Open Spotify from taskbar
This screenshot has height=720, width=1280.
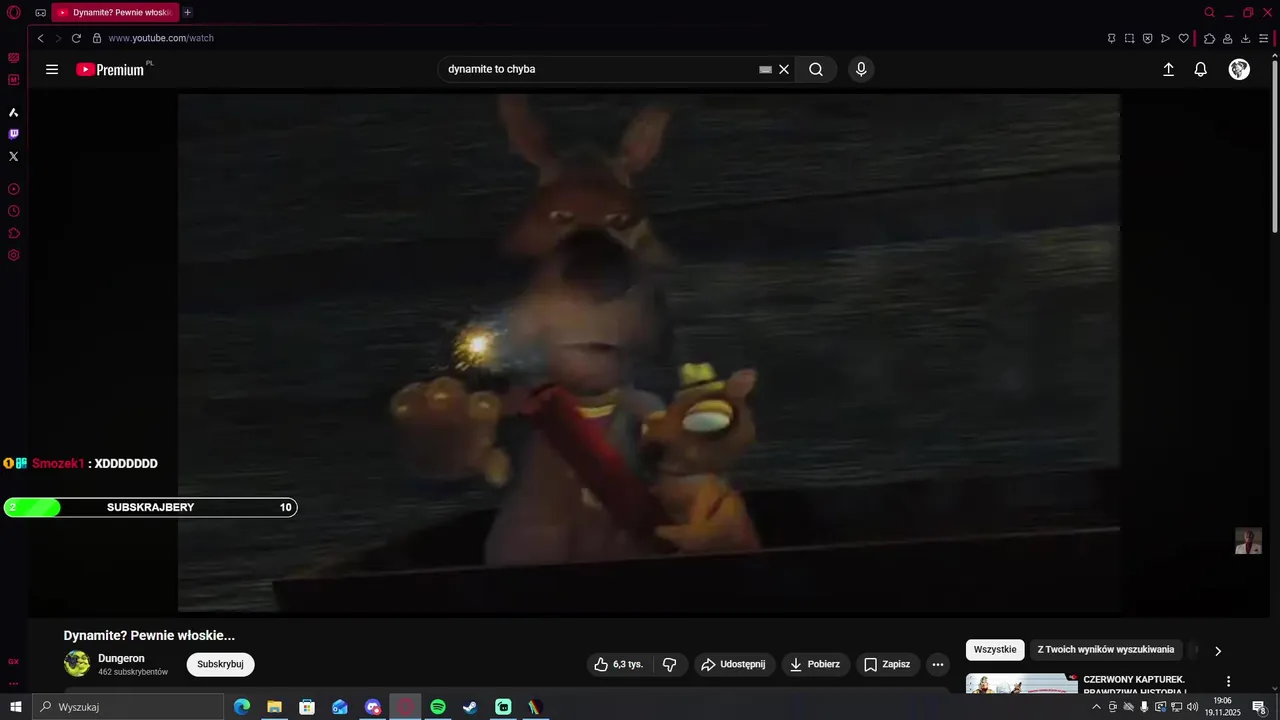coord(438,707)
